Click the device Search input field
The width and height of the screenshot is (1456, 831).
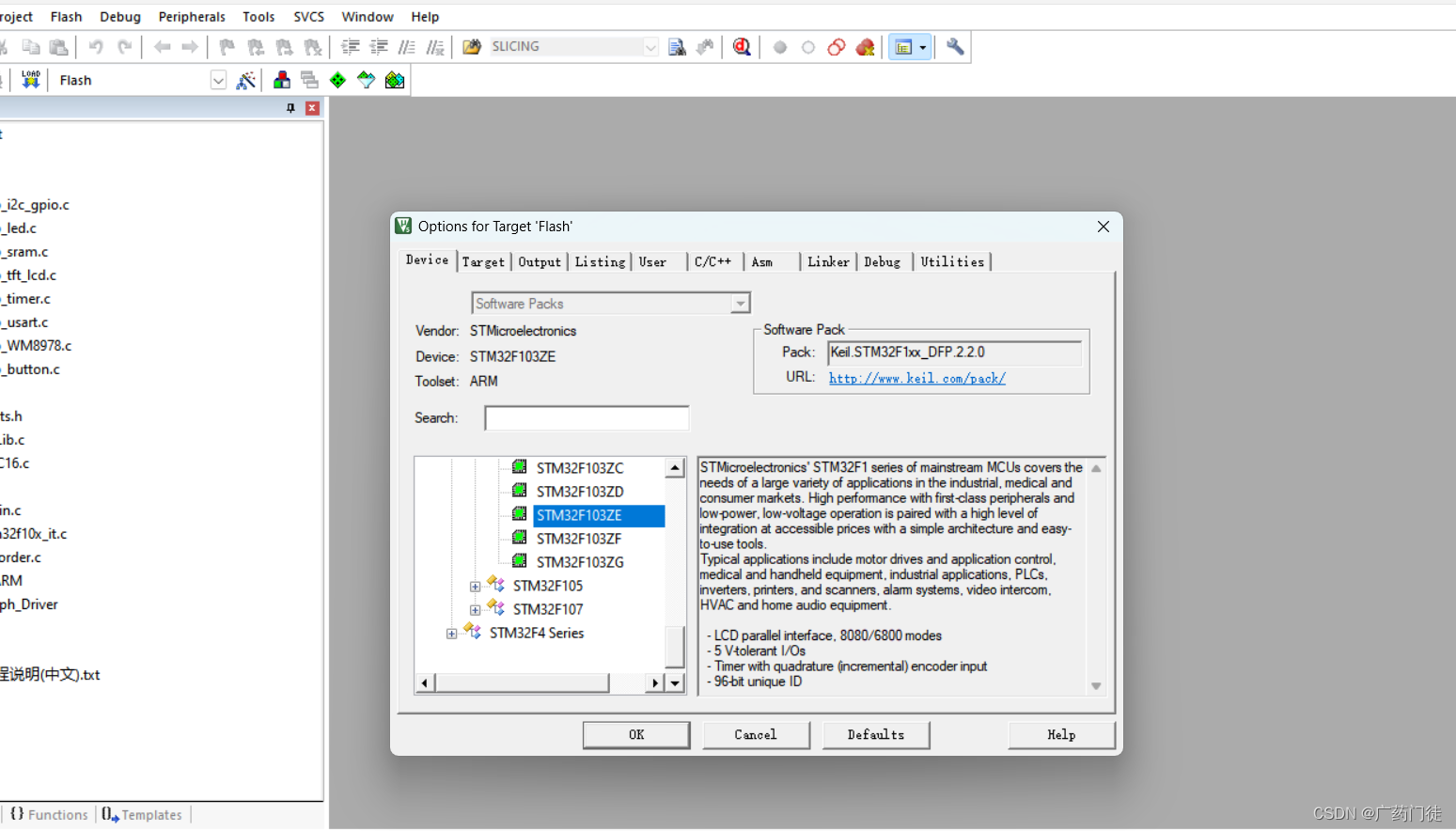(x=587, y=418)
